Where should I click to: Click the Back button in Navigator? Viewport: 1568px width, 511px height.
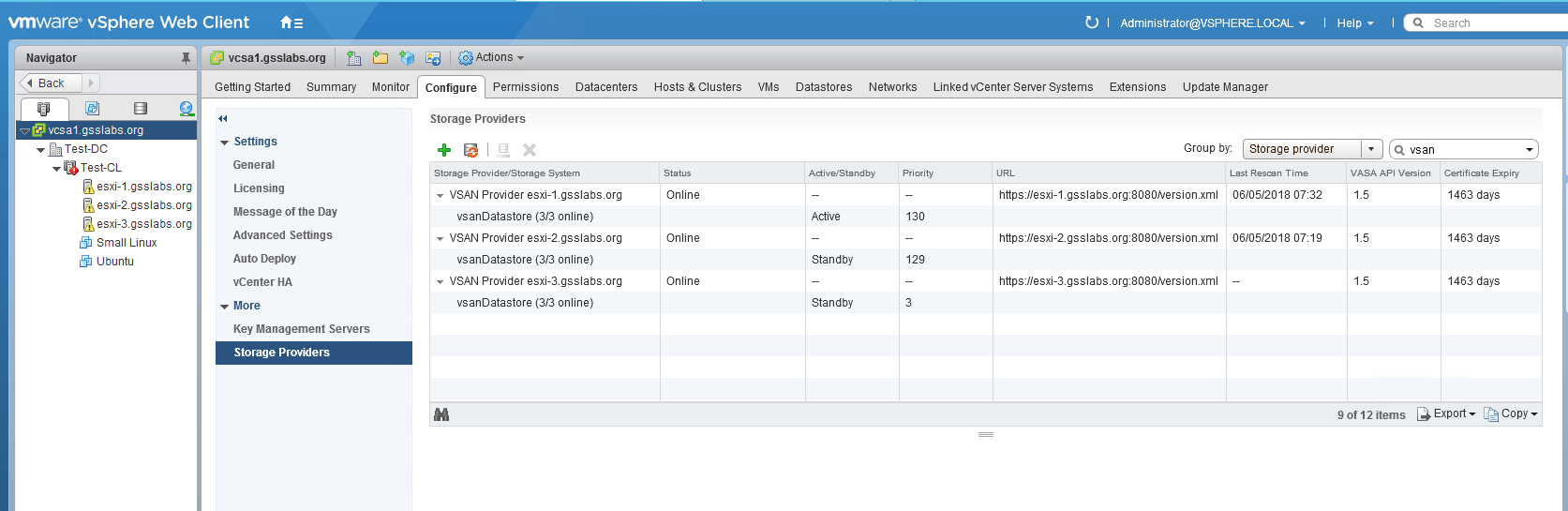tap(51, 83)
